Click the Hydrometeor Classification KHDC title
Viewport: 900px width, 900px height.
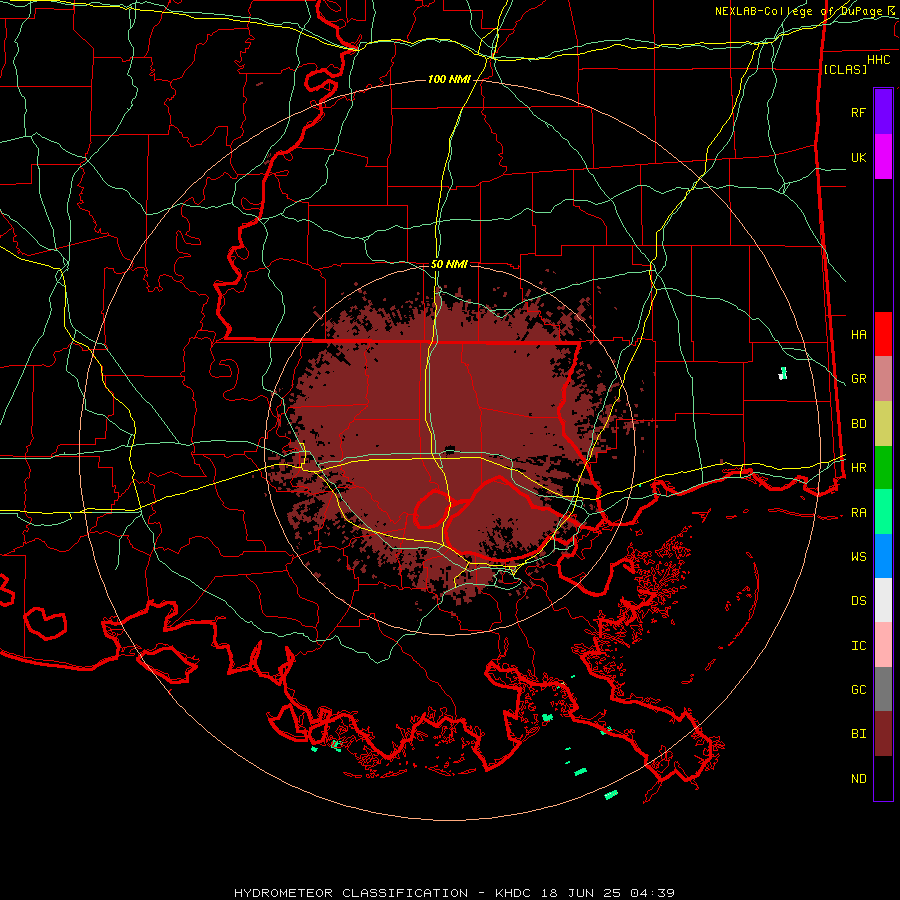coord(454,893)
